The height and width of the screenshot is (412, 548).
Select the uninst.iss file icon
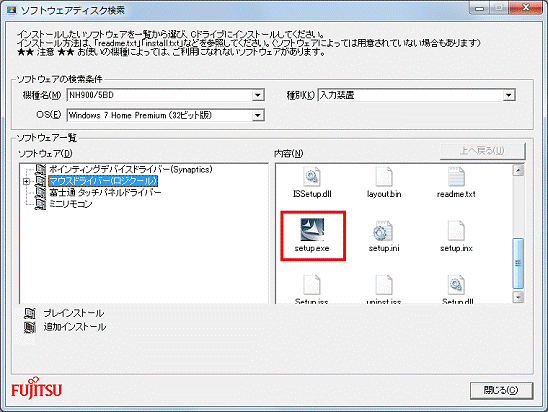[x=384, y=285]
